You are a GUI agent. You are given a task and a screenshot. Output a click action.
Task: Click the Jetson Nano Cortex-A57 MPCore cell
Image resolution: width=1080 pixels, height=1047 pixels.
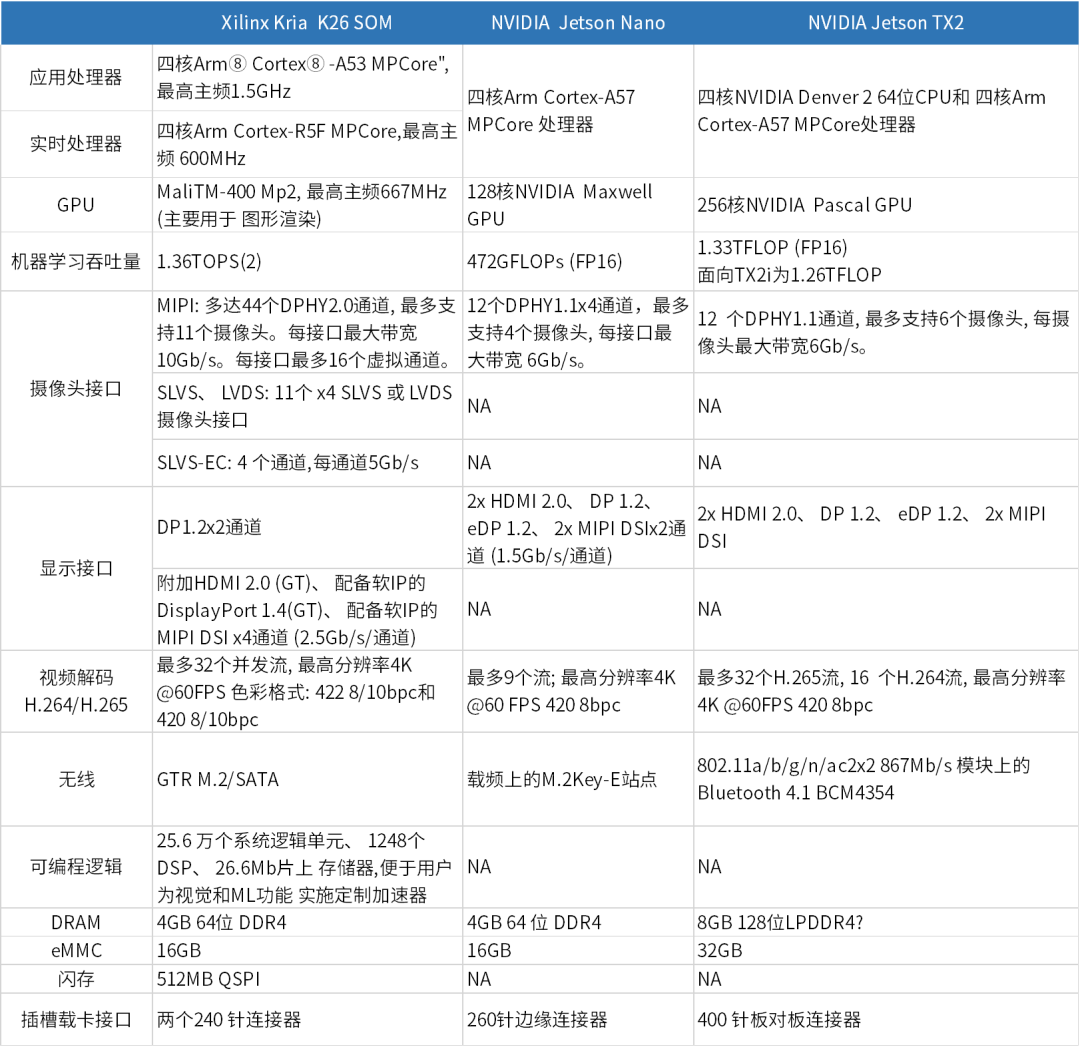pyautogui.click(x=578, y=111)
